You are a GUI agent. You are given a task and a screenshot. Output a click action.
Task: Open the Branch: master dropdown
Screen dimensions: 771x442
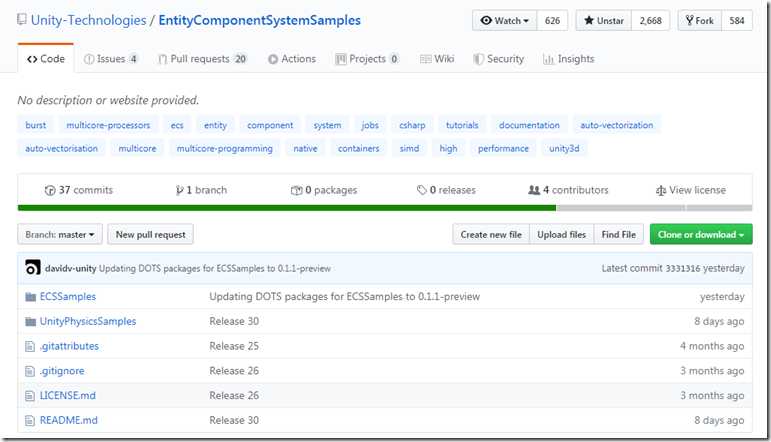coord(60,235)
